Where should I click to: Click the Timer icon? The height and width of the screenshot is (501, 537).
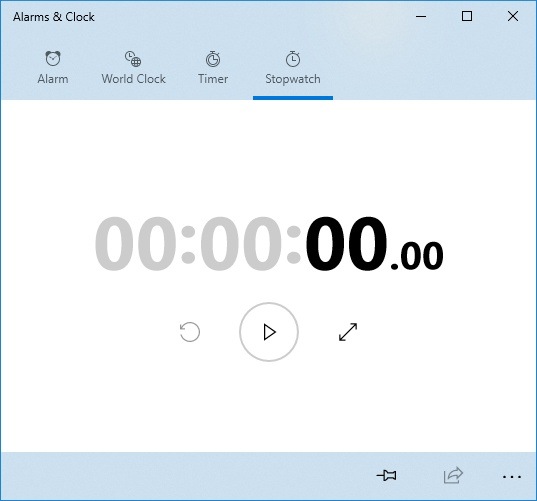click(213, 59)
